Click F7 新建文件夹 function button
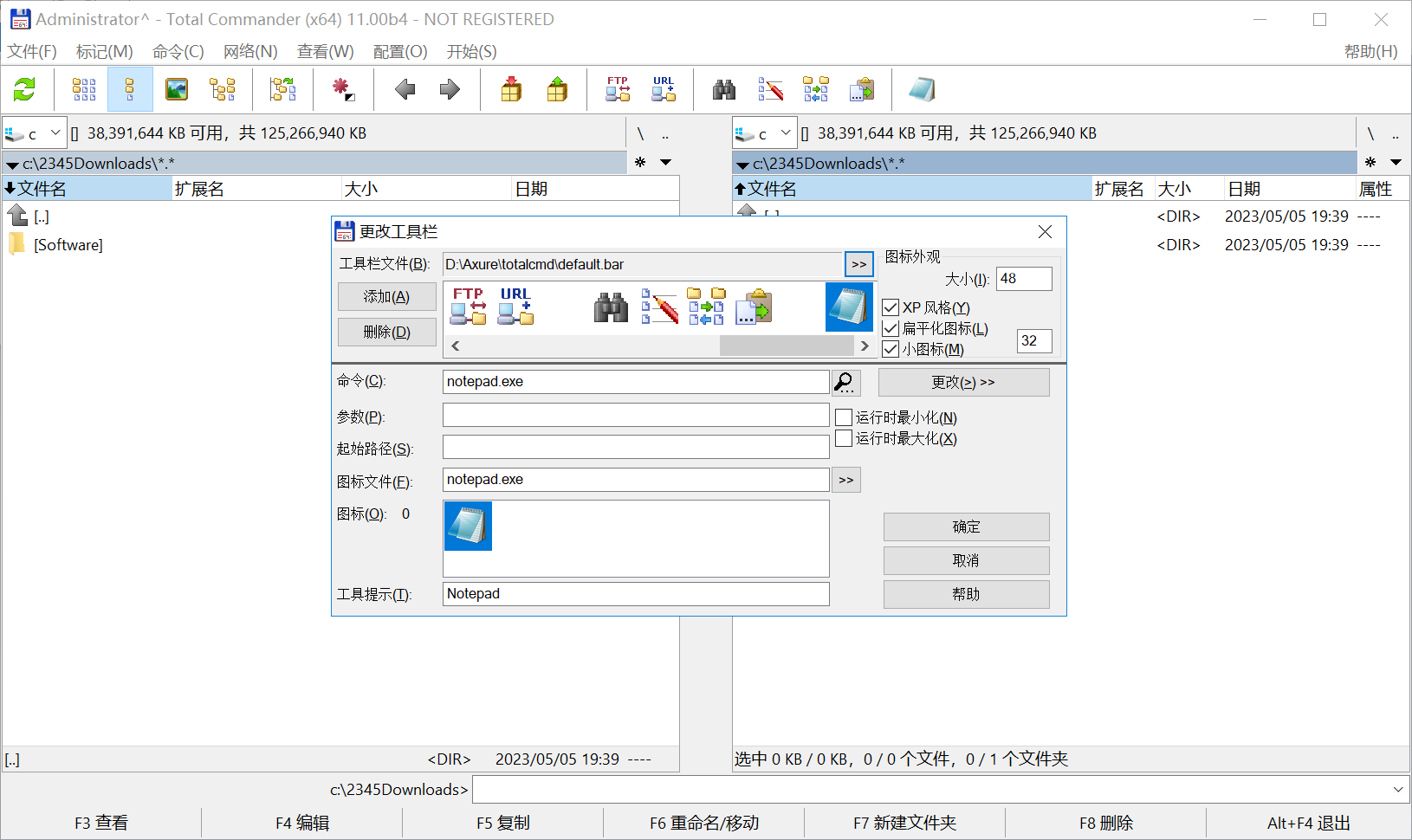The height and width of the screenshot is (840, 1412). [904, 823]
